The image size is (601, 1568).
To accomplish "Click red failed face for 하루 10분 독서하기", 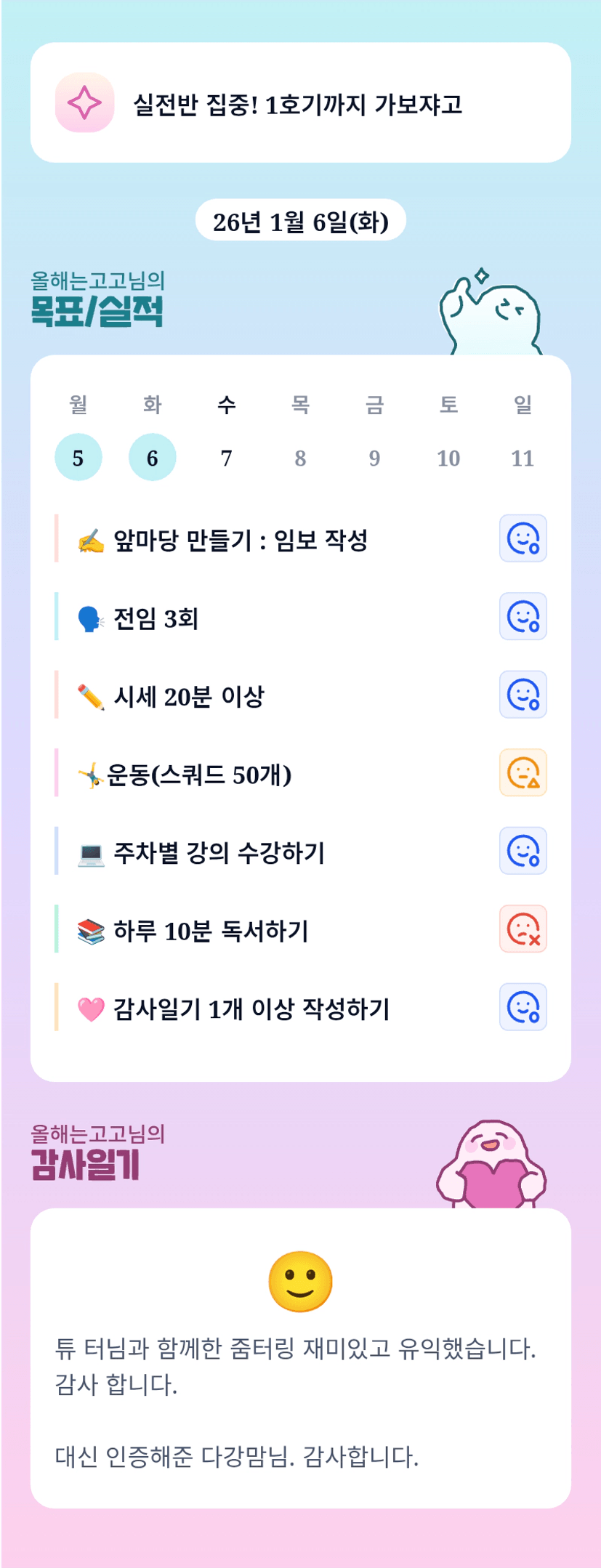I will [523, 929].
